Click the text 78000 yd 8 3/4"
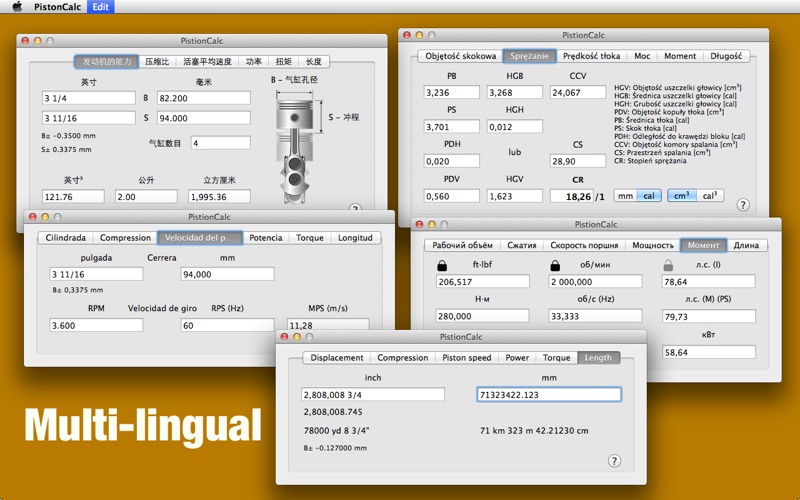Viewport: 800px width, 500px height. point(337,431)
